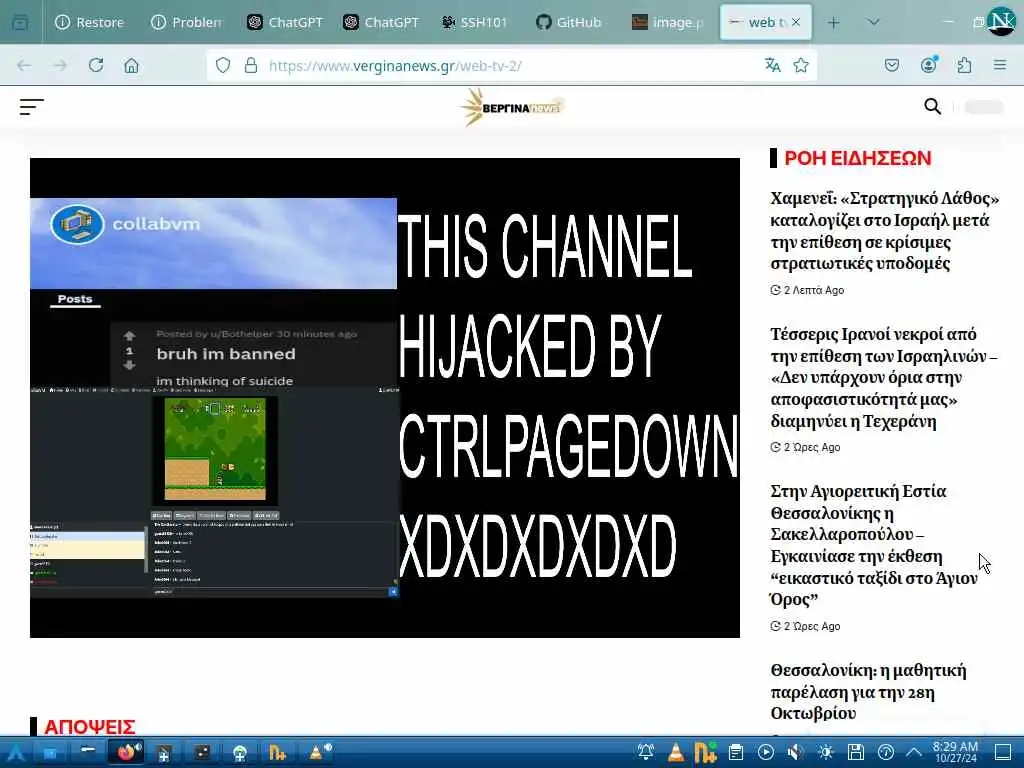The width and height of the screenshot is (1024, 768).
Task: Open screen brightness tray icon
Action: click(x=825, y=752)
